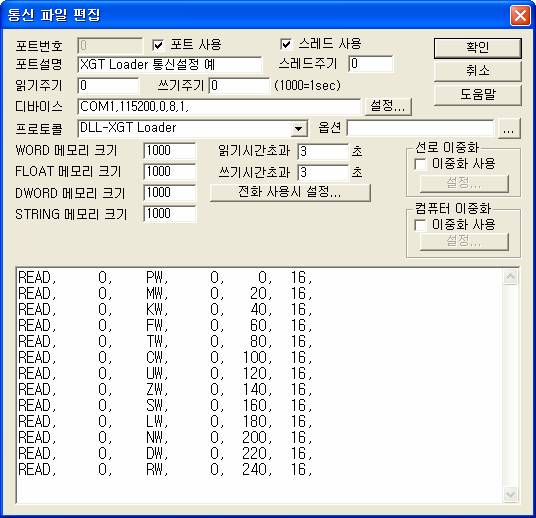Focus the 쓰기주기 input field

(239, 85)
